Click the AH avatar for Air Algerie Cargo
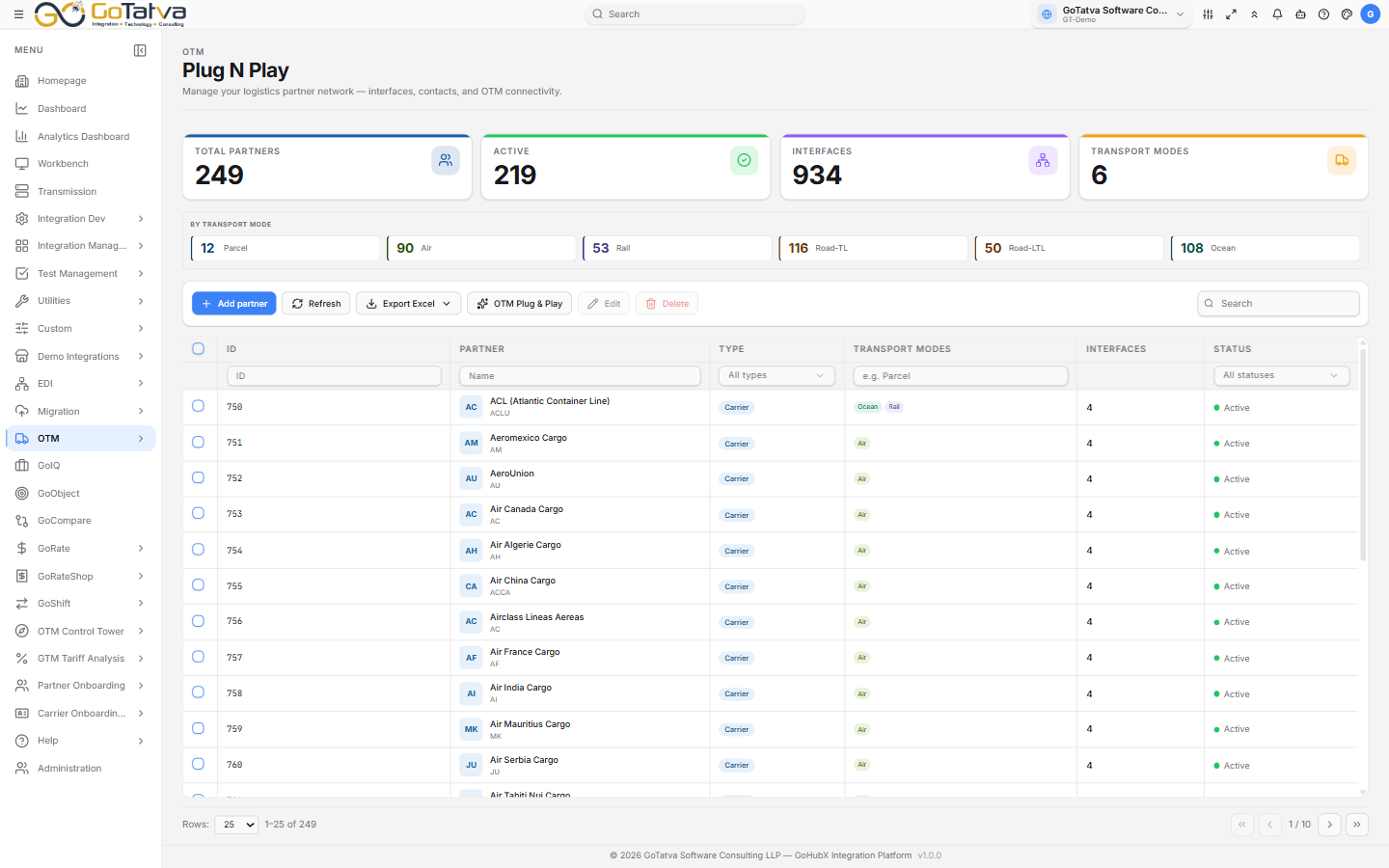The width and height of the screenshot is (1389, 868). [471, 551]
